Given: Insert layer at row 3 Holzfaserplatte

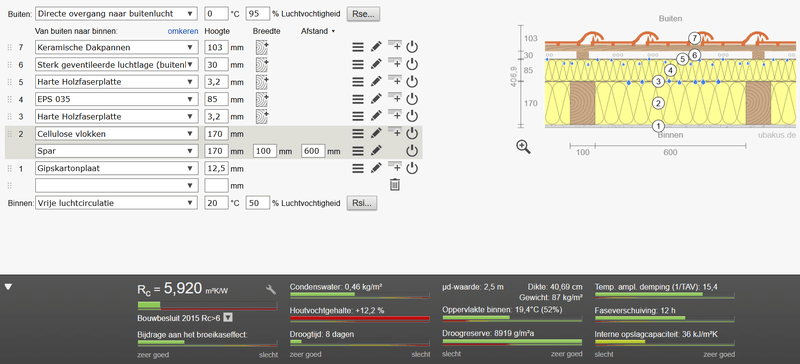Looking at the screenshot, I should click(394, 115).
